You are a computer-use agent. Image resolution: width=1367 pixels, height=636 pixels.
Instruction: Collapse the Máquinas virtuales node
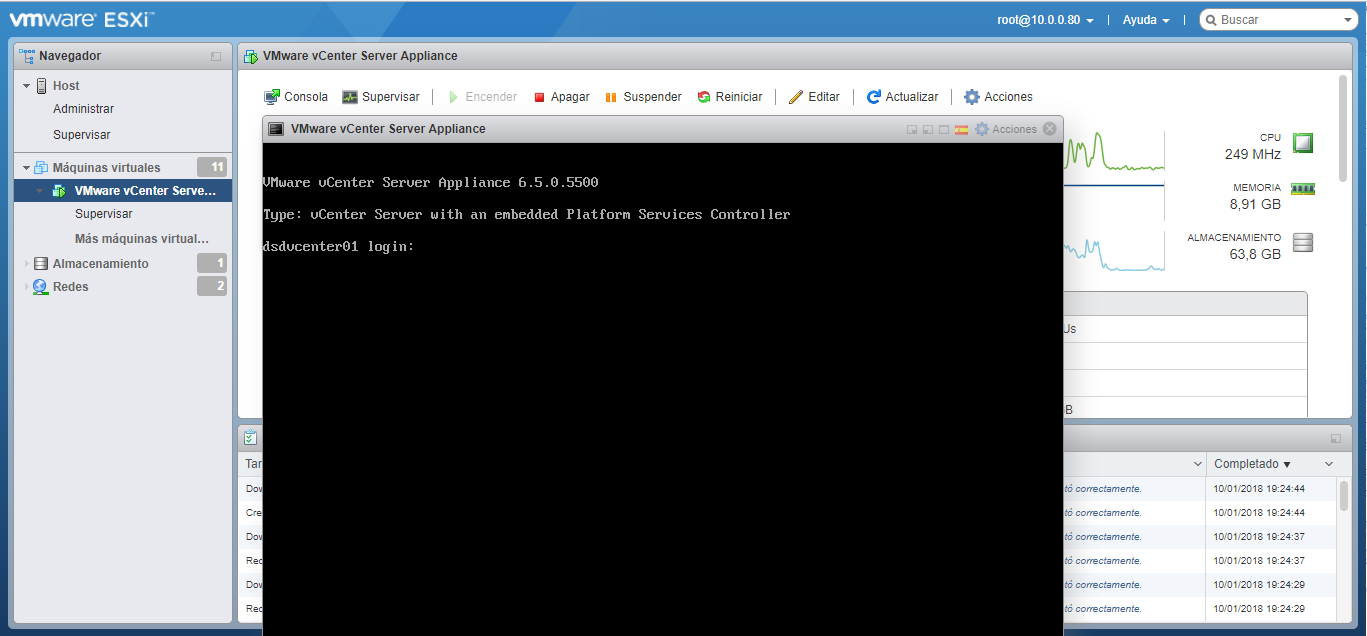click(x=26, y=168)
